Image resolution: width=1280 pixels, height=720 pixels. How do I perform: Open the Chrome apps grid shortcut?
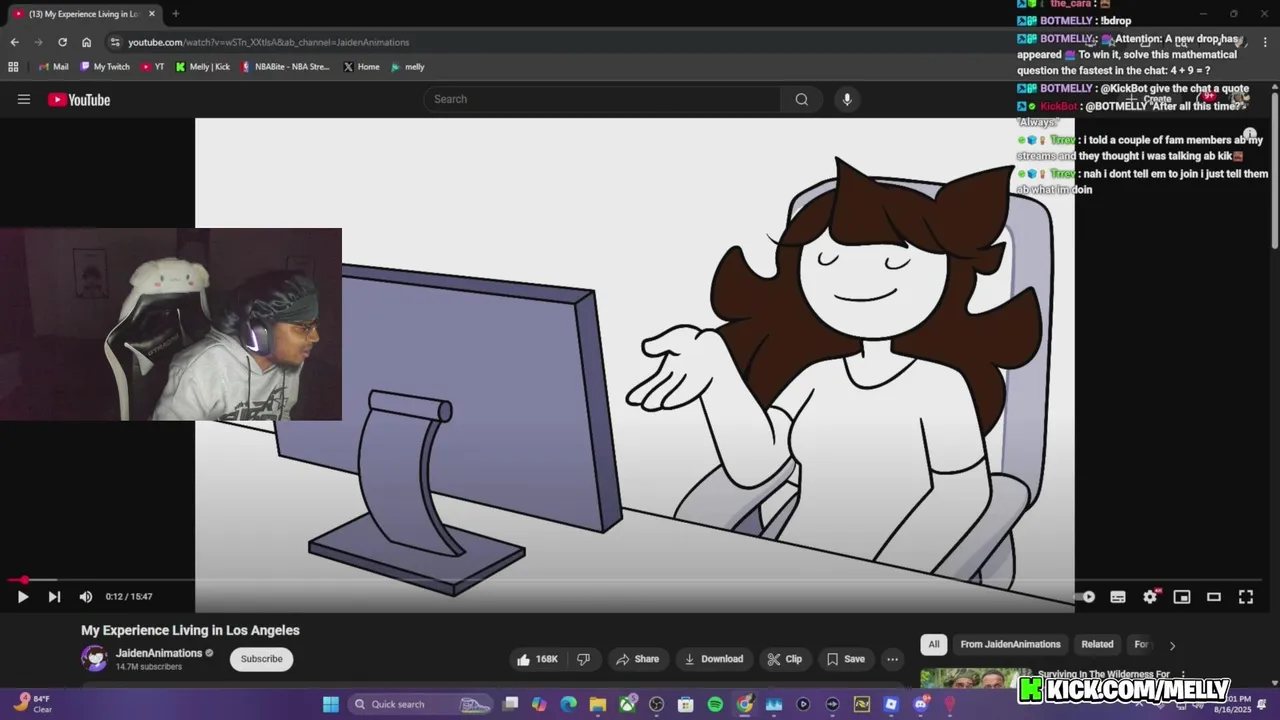[x=13, y=67]
